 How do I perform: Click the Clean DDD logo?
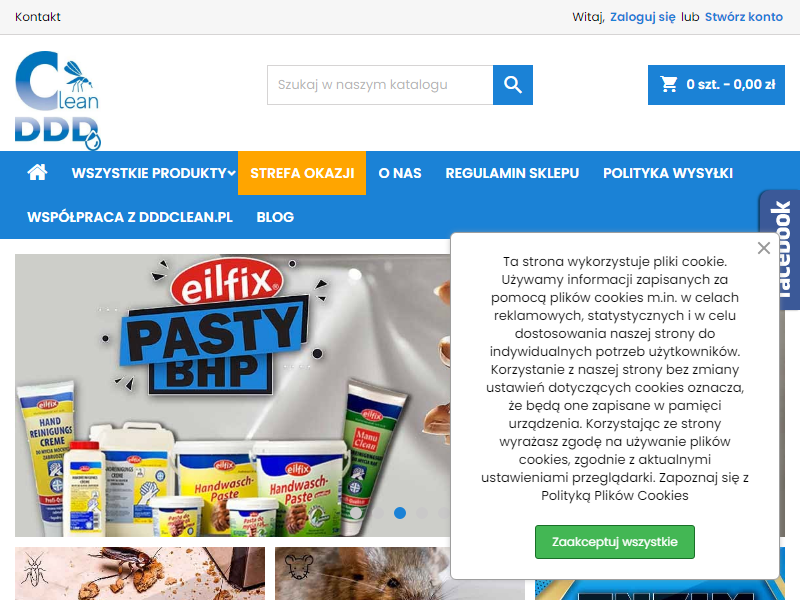(58, 100)
